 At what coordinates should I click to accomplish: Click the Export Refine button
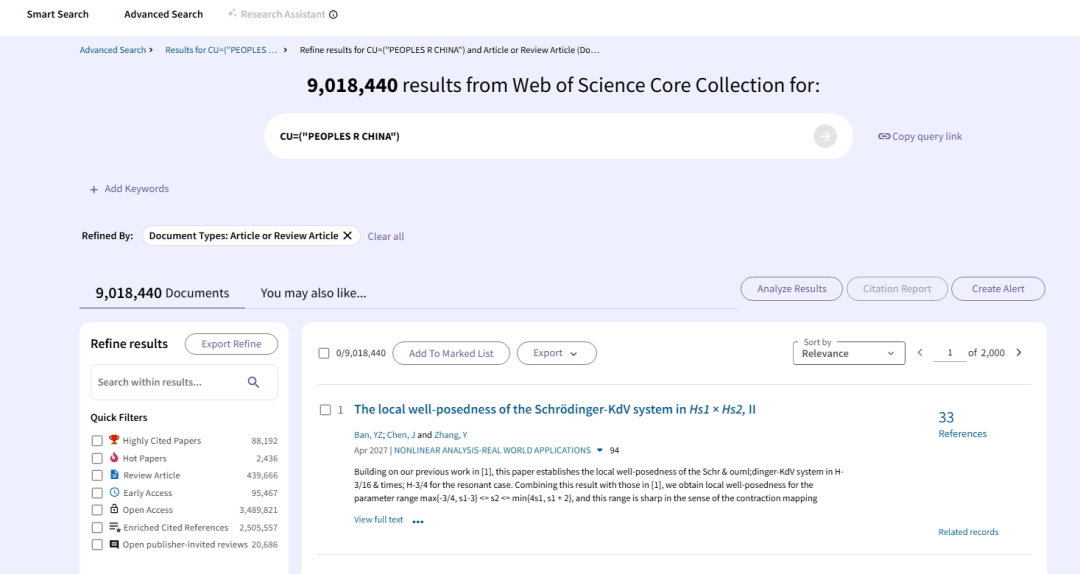point(231,344)
